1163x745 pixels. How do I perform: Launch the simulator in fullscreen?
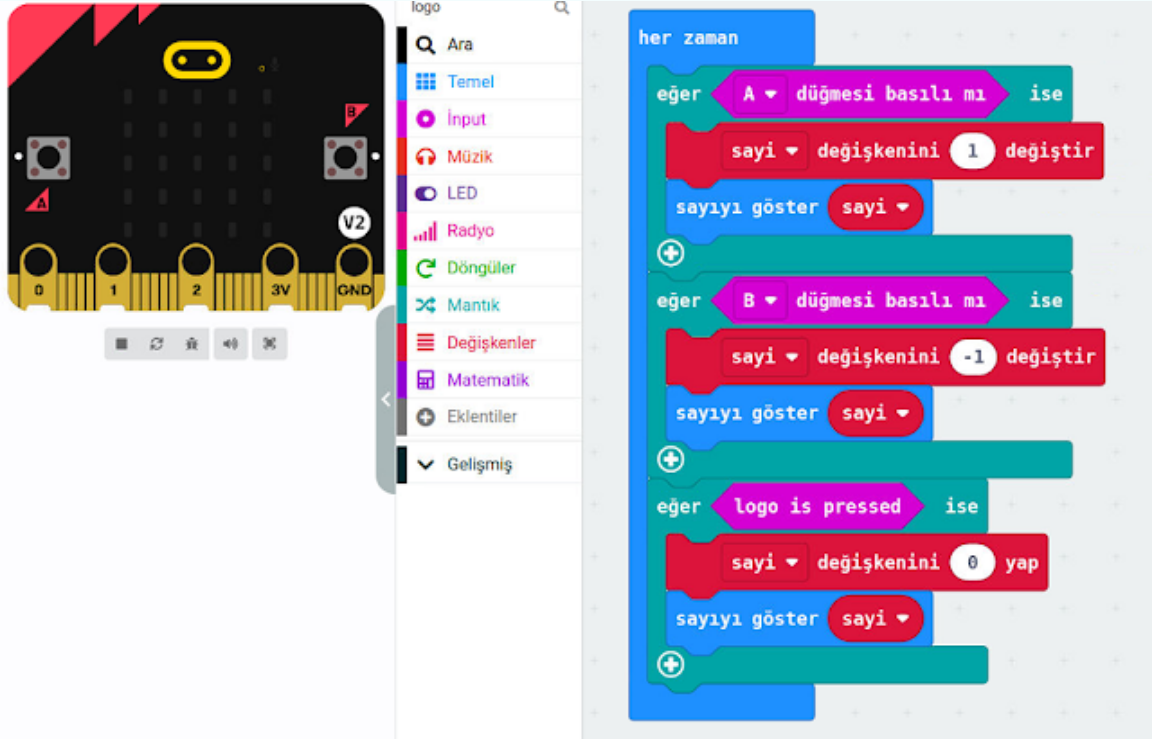click(269, 344)
